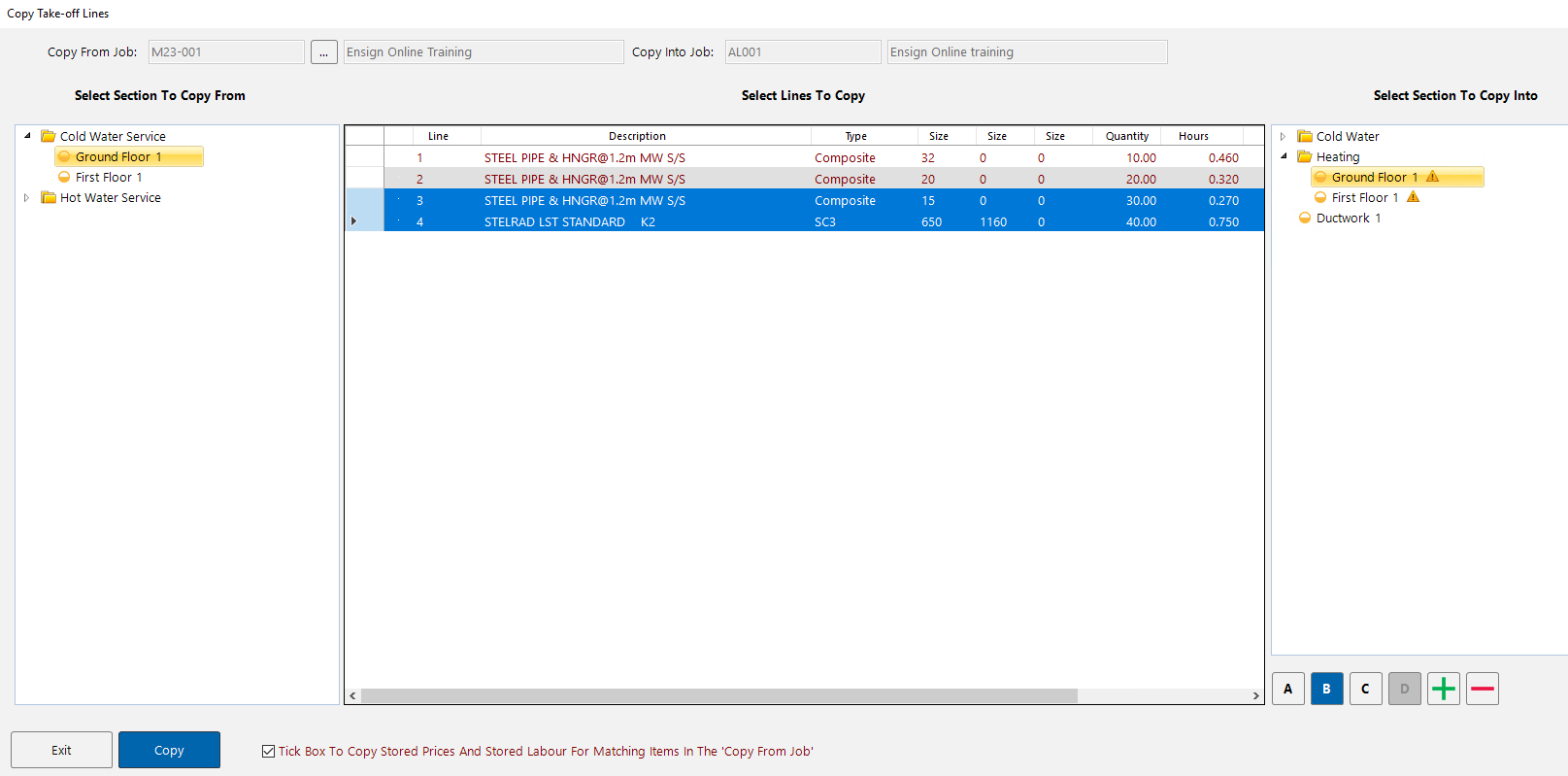This screenshot has height=776, width=1568.
Task: Click the Ensign Online training field for Copy Into Job
Action: [x=1027, y=52]
